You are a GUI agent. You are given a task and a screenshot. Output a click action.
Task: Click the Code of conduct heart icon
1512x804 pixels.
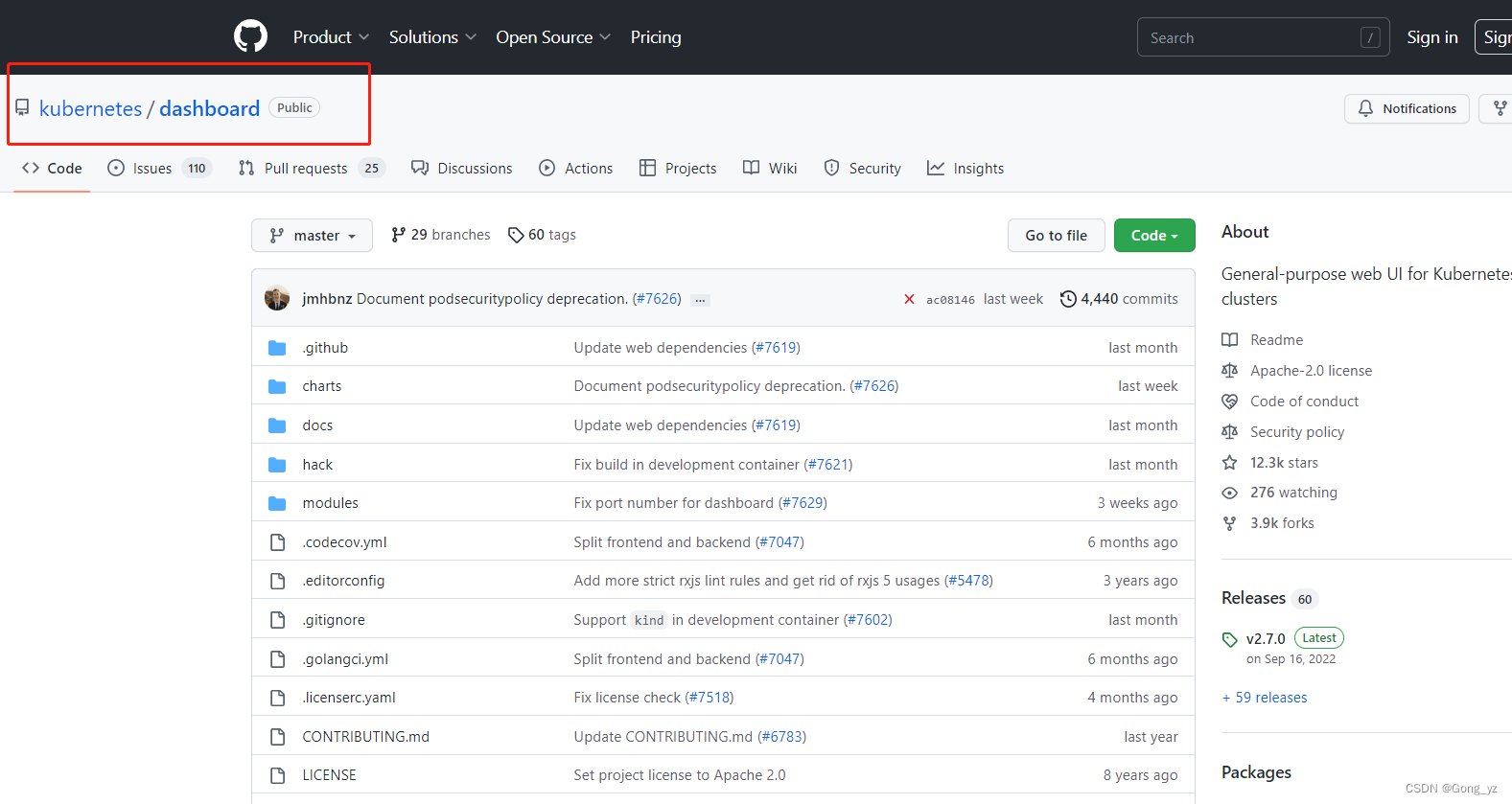pyautogui.click(x=1230, y=402)
